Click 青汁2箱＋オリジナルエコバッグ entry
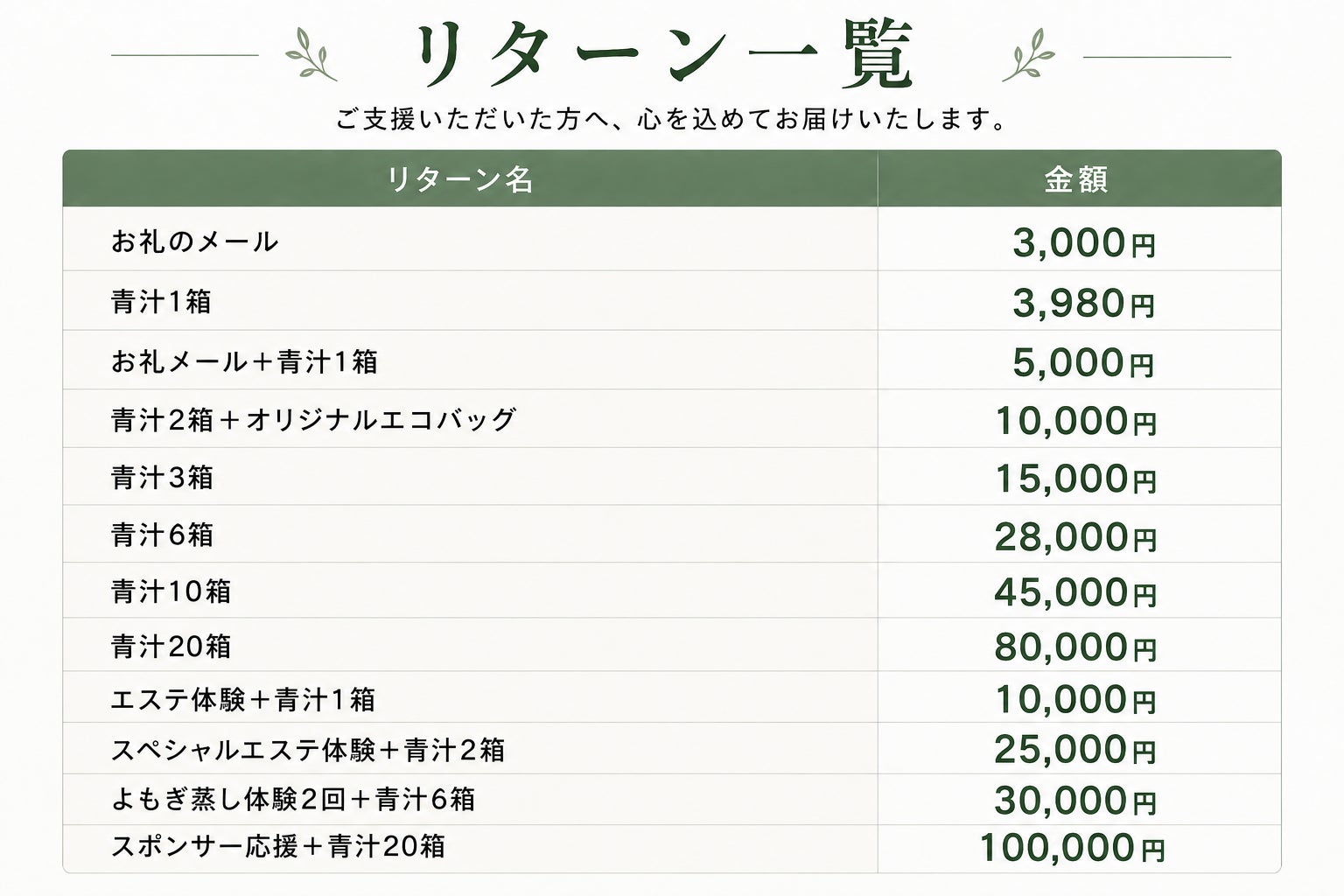The image size is (1344, 896). click(x=314, y=420)
